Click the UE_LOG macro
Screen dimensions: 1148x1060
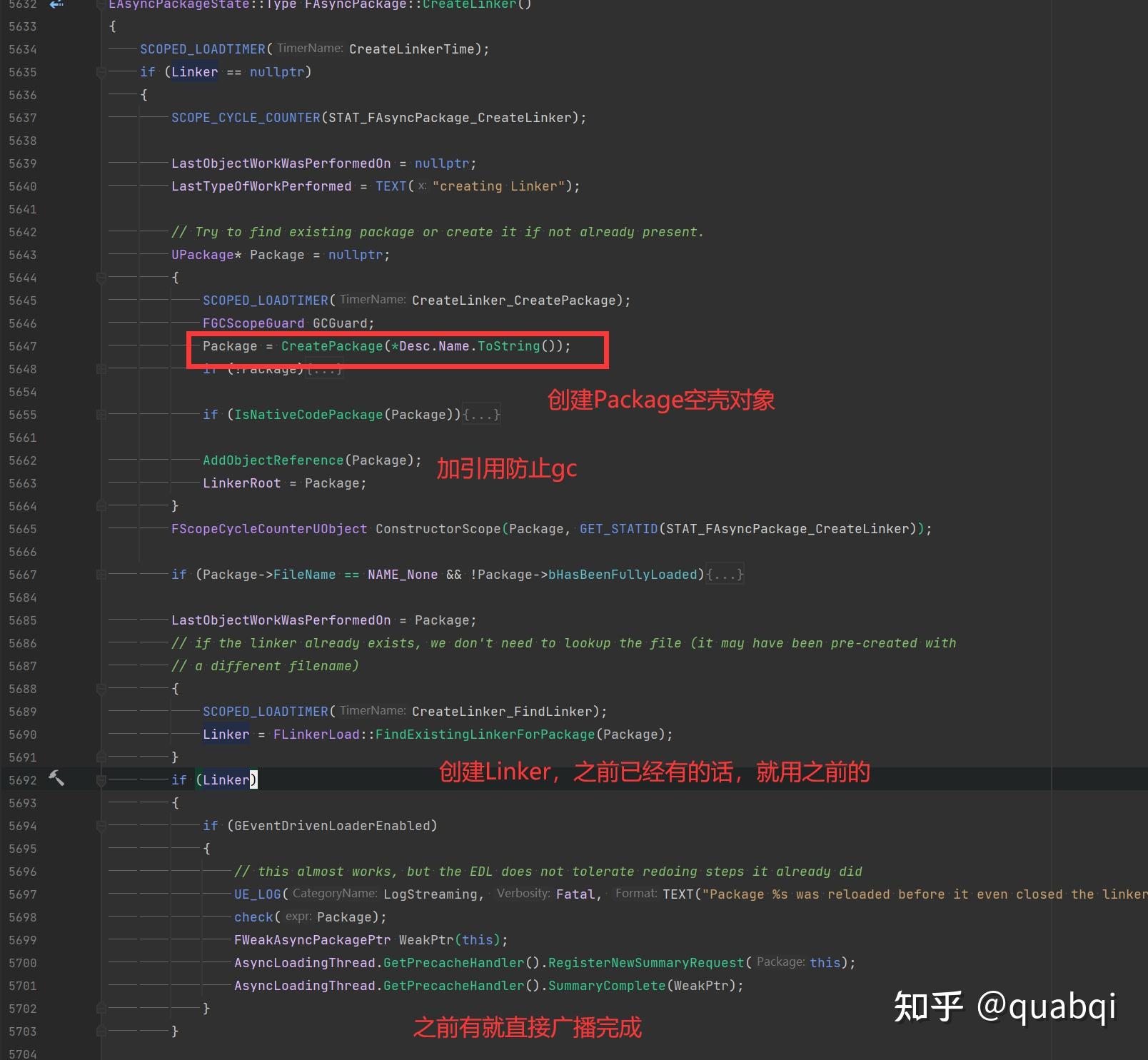click(258, 894)
